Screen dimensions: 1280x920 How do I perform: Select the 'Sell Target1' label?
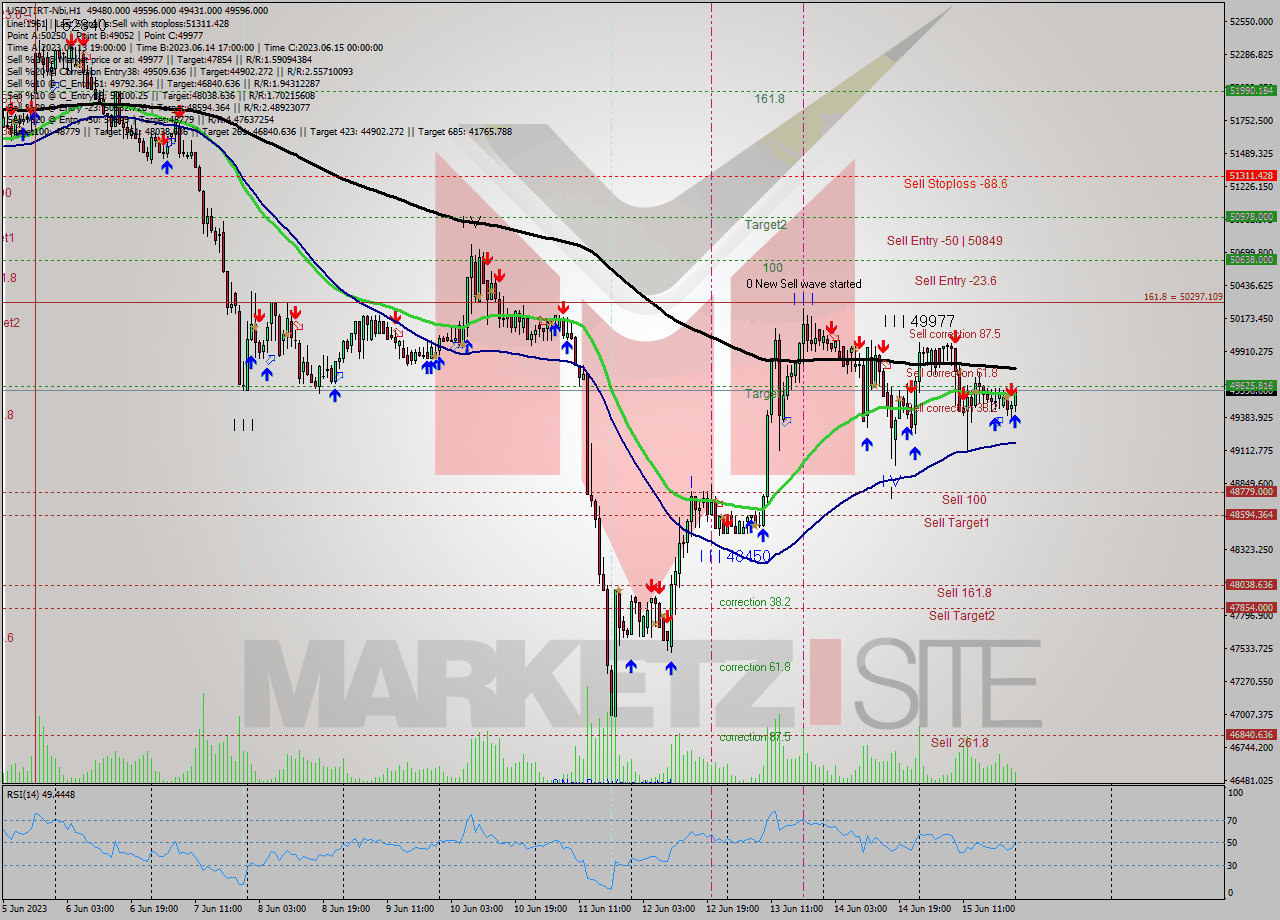[x=957, y=523]
